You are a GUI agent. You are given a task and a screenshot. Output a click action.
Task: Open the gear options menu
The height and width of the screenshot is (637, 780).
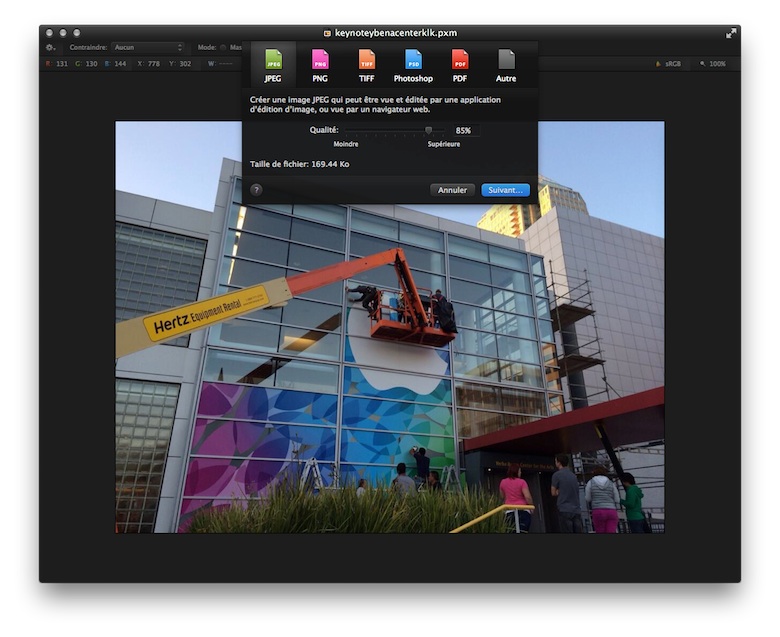pyautogui.click(x=50, y=48)
